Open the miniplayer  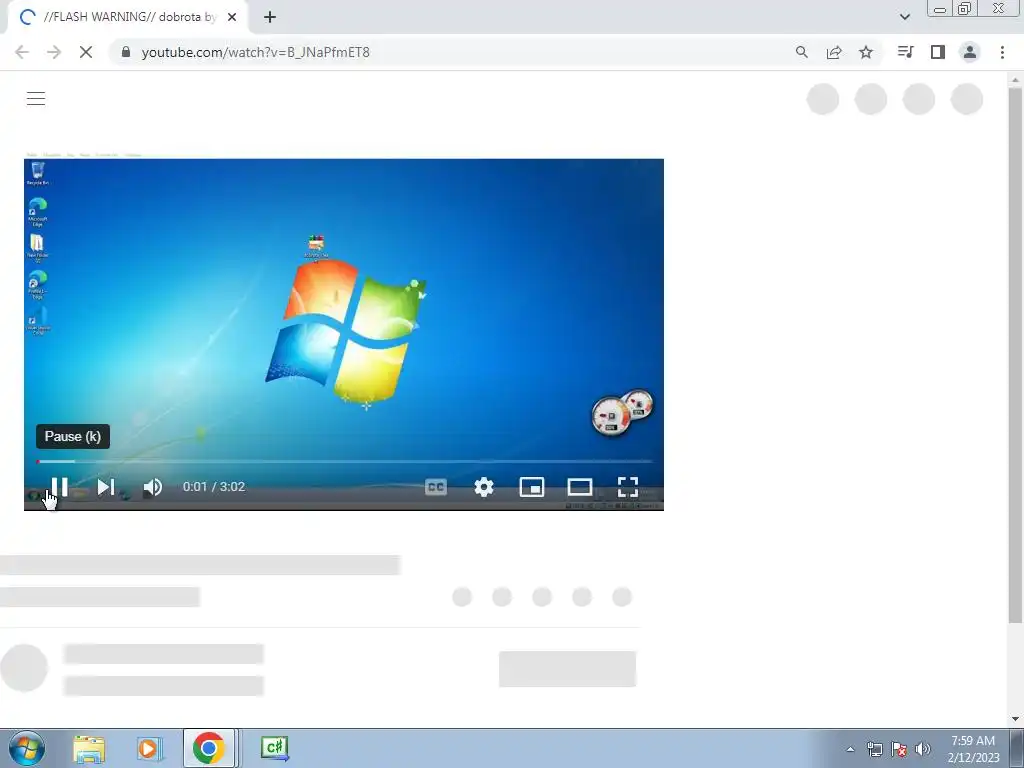532,487
